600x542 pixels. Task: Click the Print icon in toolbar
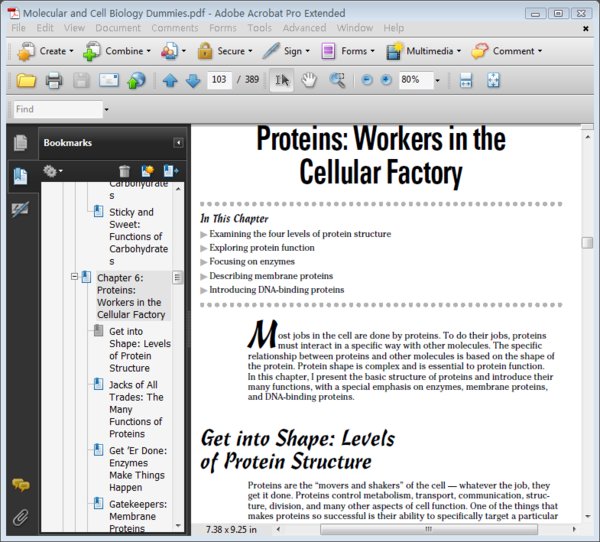(x=54, y=80)
